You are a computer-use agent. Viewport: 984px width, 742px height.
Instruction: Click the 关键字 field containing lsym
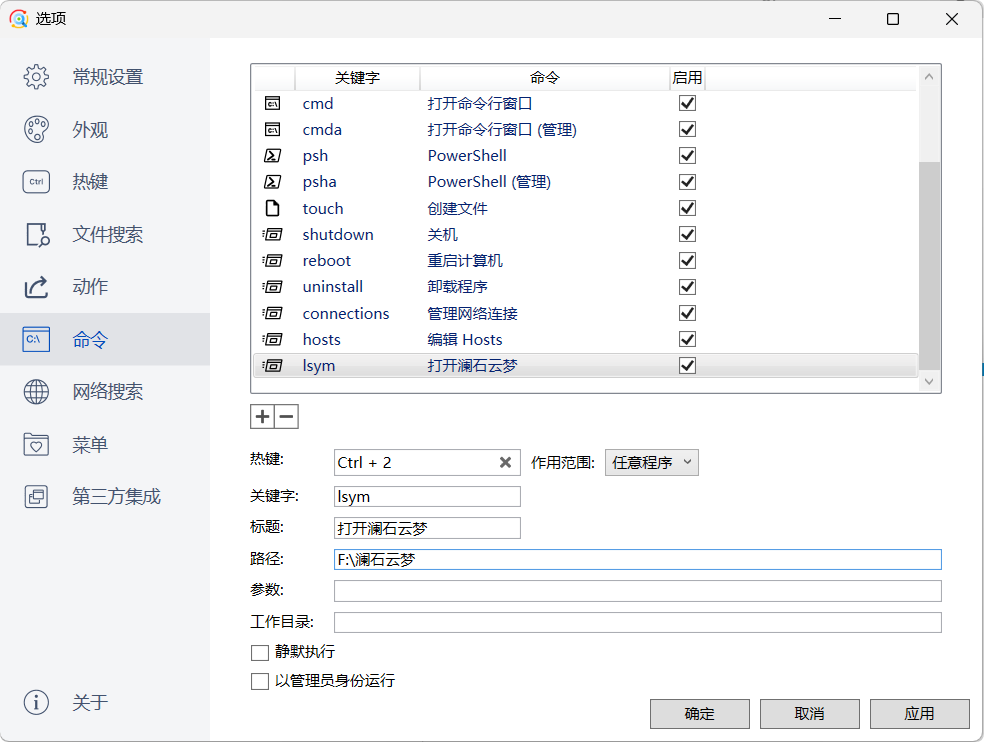pyautogui.click(x=427, y=497)
